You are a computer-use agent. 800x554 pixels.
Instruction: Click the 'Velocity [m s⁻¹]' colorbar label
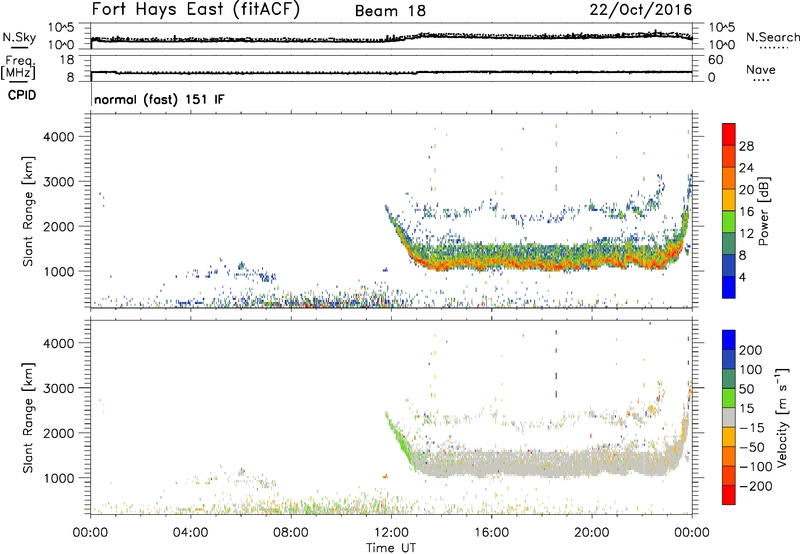782,417
